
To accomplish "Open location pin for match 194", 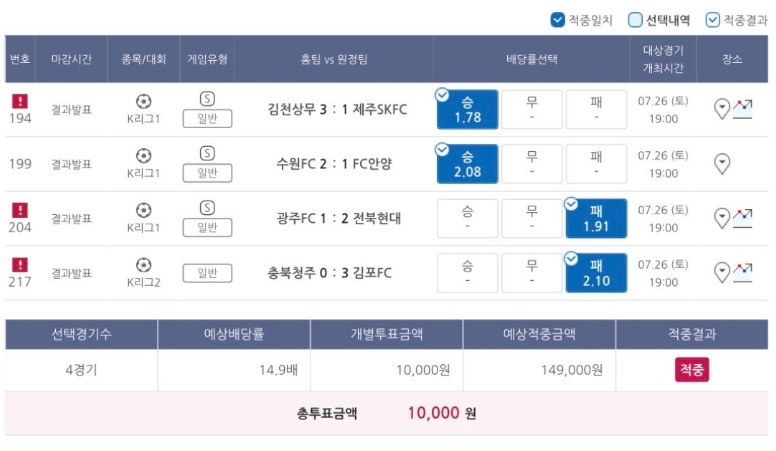I will click(x=722, y=109).
